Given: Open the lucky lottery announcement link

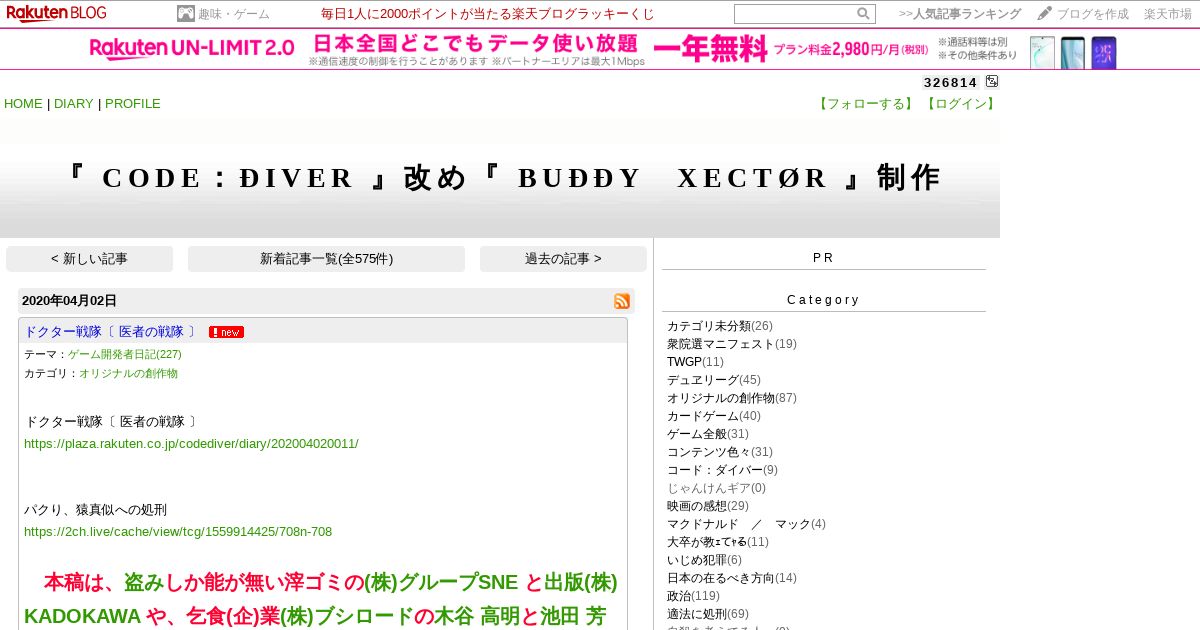Looking at the screenshot, I should pos(488,14).
